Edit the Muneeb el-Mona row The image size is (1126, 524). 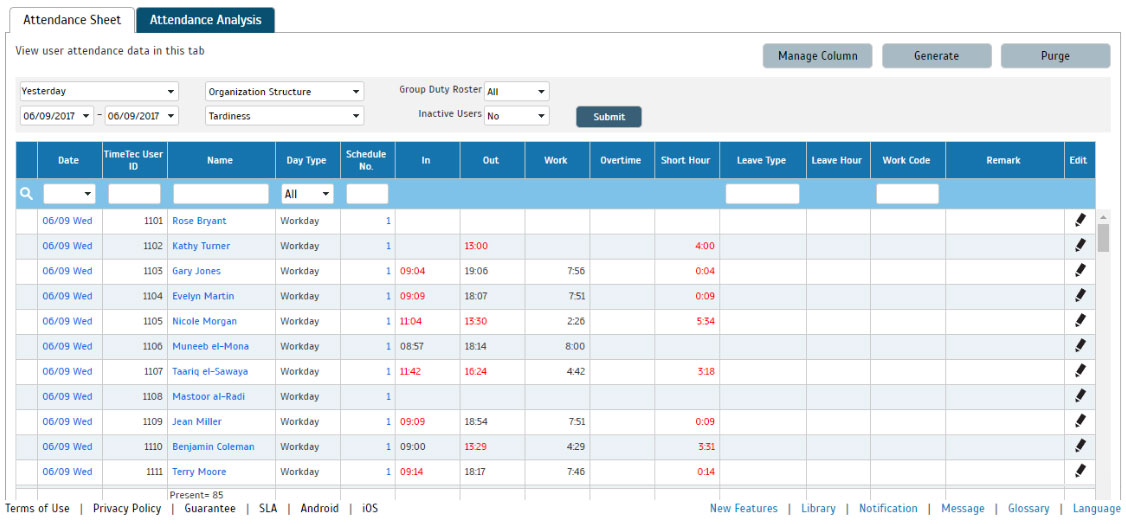coord(1080,346)
